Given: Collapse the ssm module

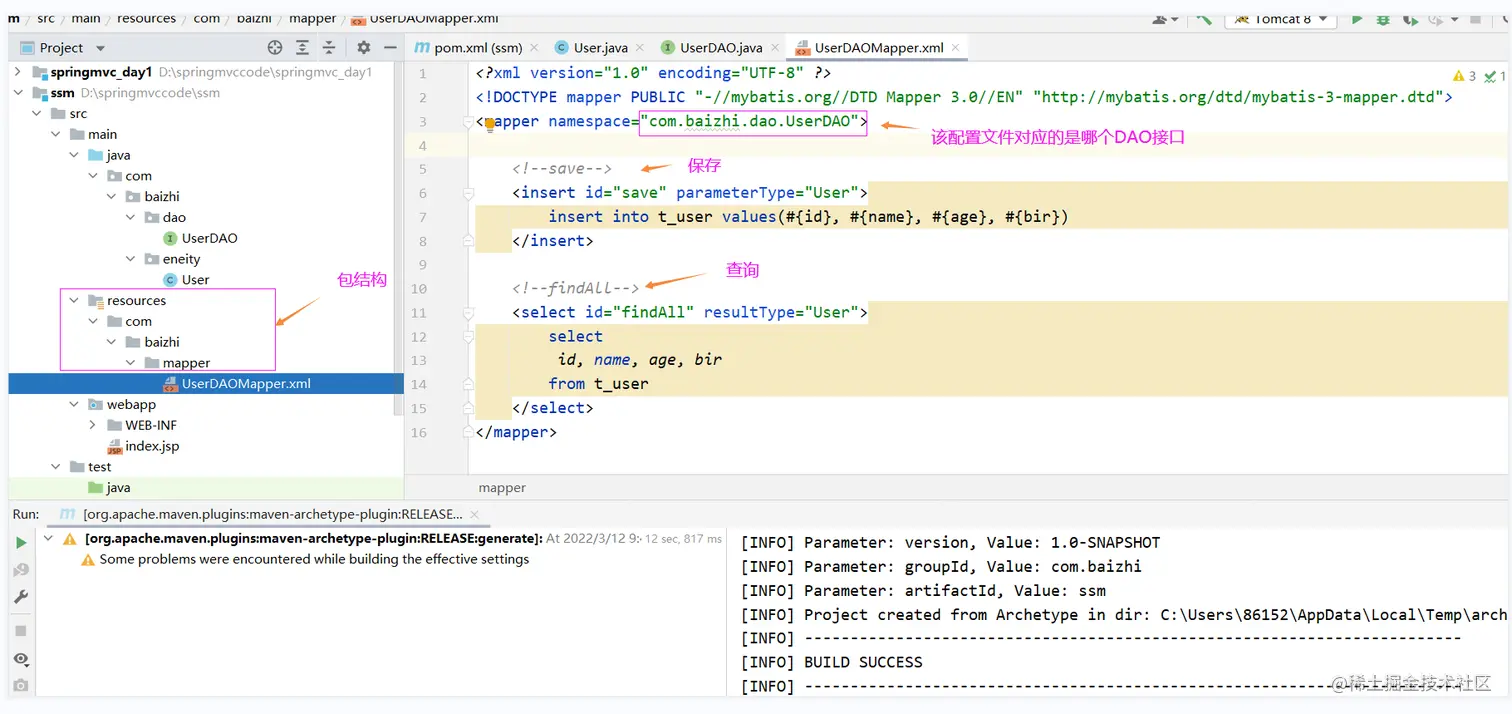Looking at the screenshot, I should 18,93.
